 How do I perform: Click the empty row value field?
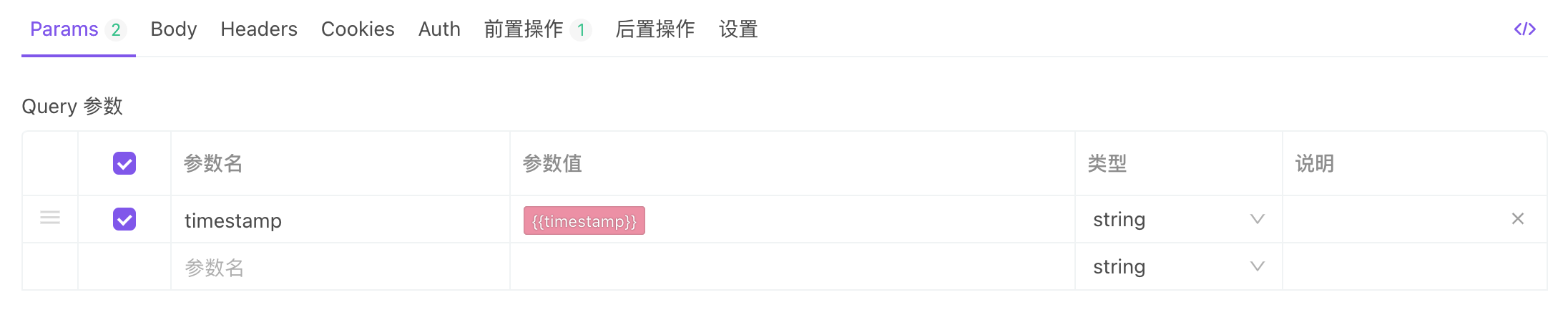pyautogui.click(x=791, y=267)
